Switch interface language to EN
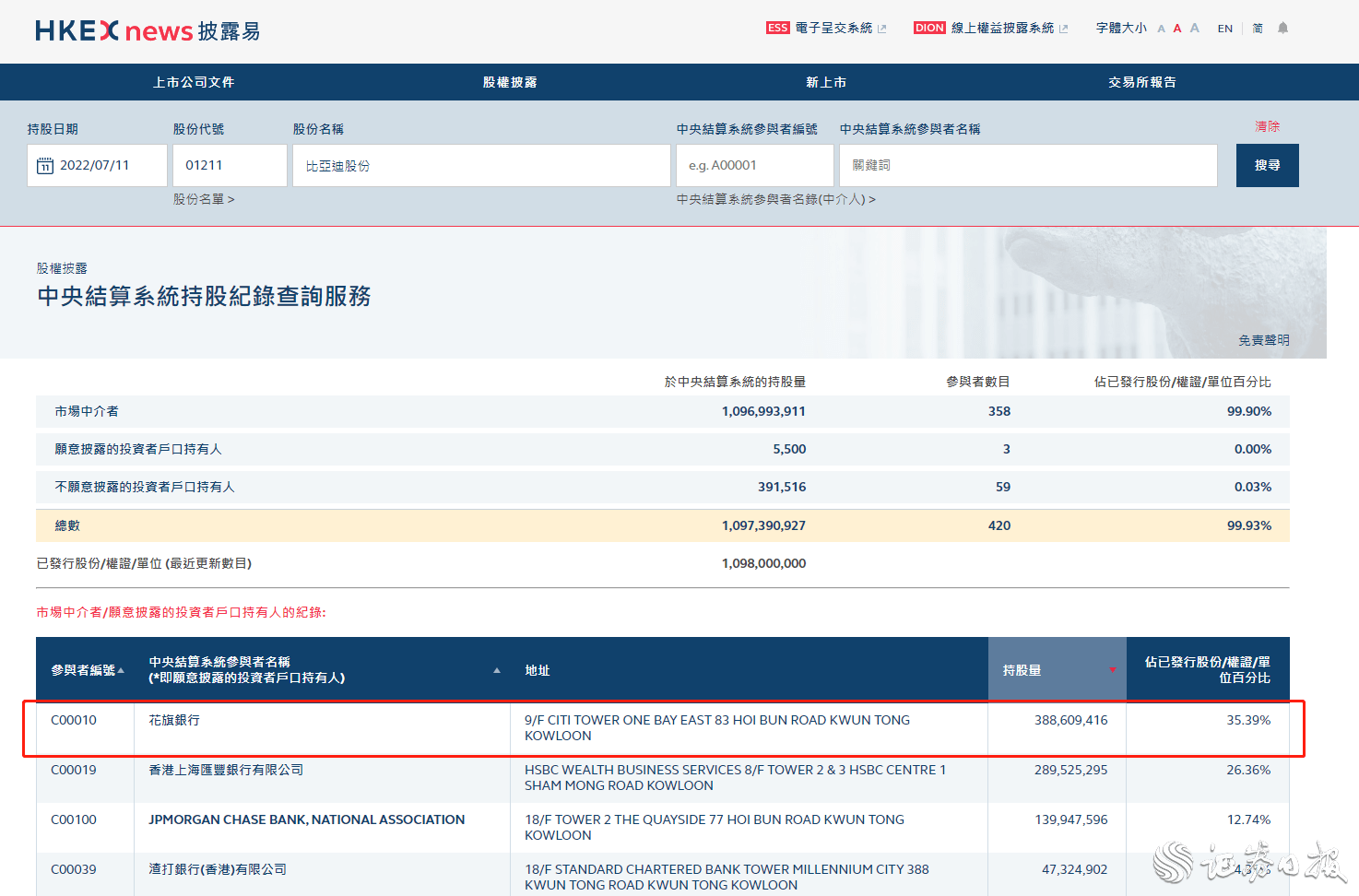Viewport: 1359px width, 896px height. (x=1224, y=29)
